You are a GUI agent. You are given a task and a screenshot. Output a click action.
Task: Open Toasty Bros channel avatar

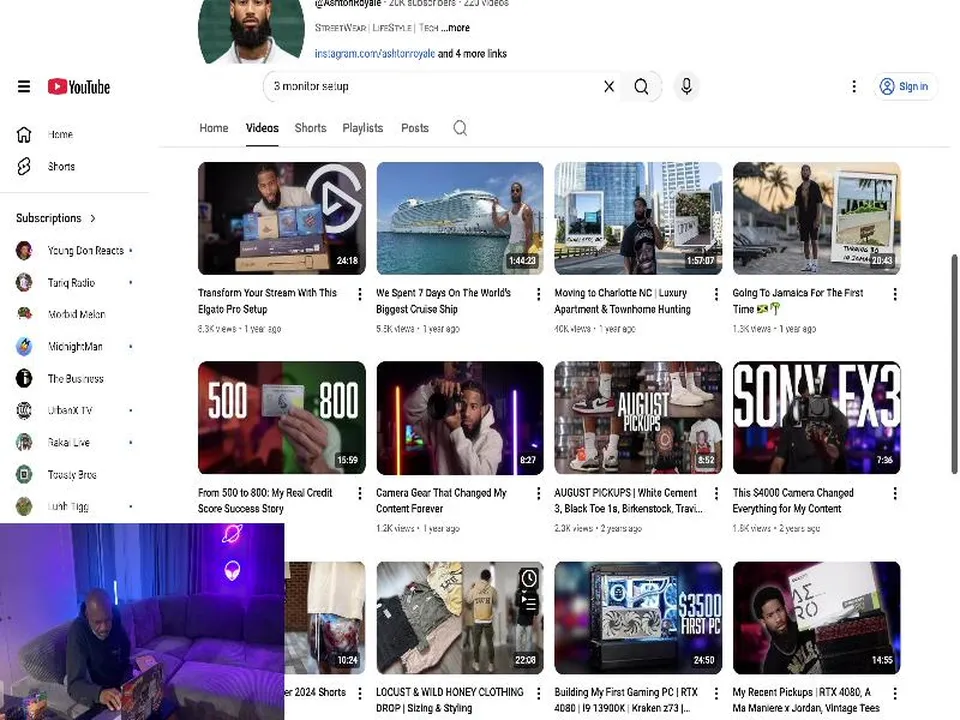pos(24,474)
